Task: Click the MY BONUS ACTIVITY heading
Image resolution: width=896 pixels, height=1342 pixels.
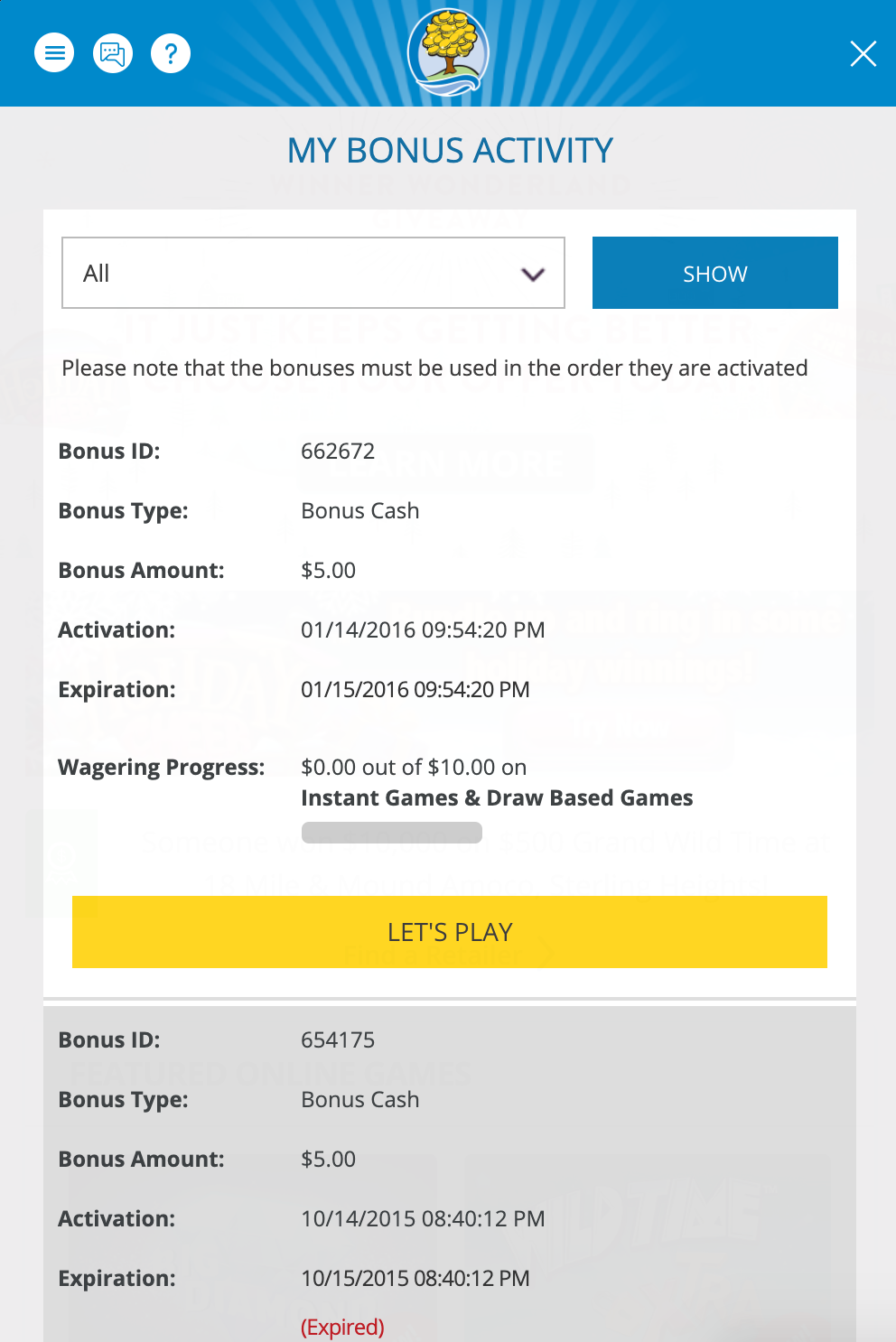Action: [x=449, y=150]
